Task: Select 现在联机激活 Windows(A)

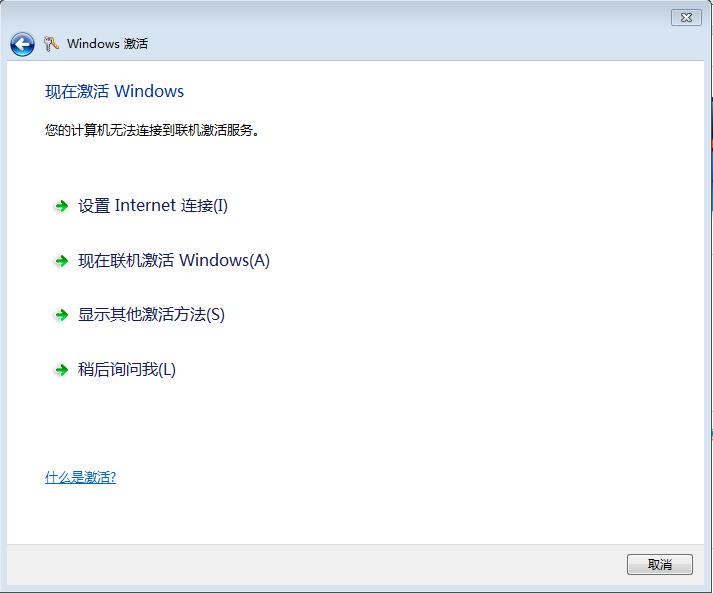Action: [174, 261]
